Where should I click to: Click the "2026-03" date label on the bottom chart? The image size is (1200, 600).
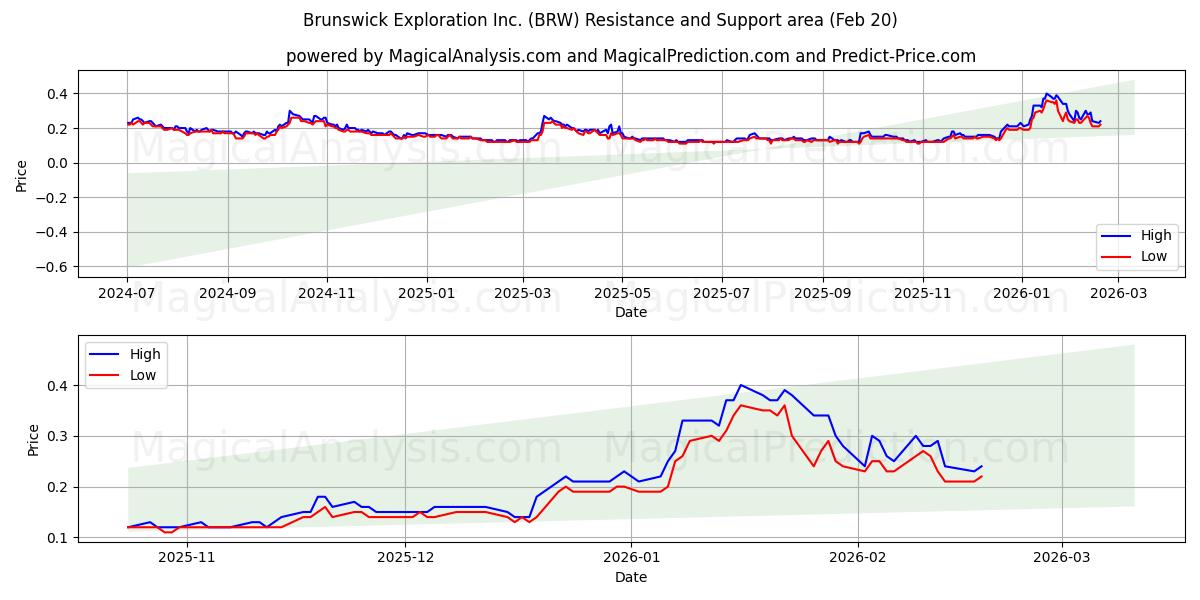tap(1062, 558)
